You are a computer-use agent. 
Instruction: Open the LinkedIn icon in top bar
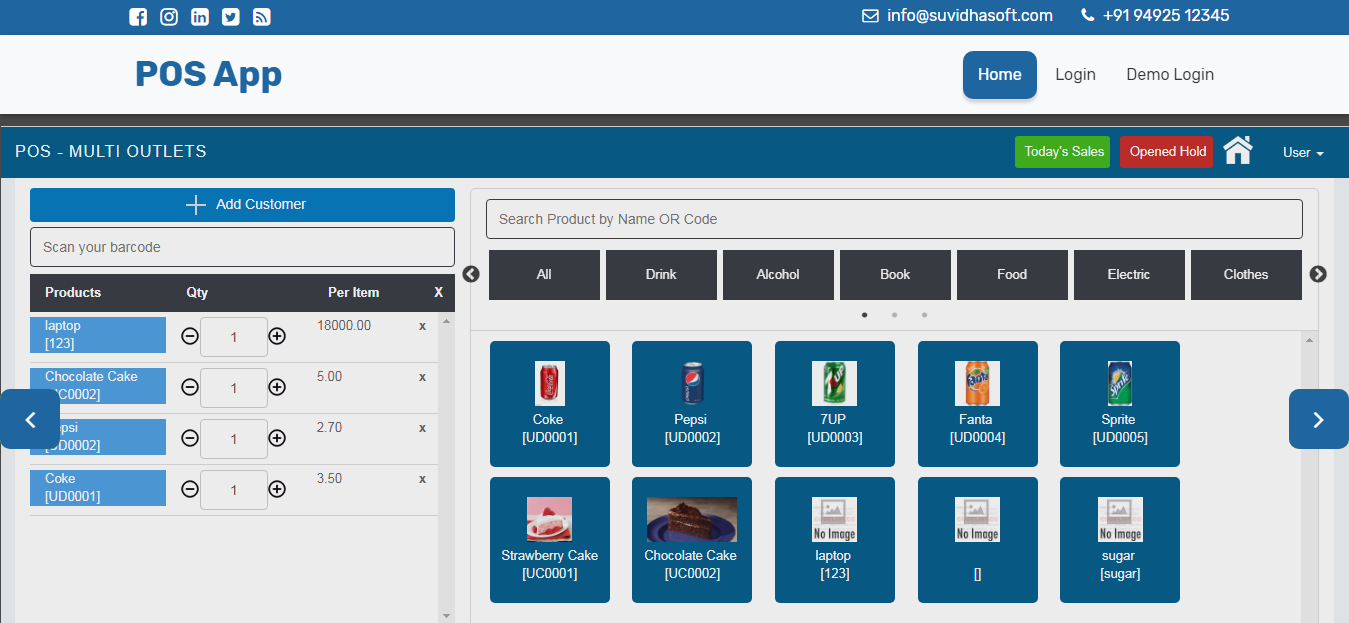pos(199,16)
